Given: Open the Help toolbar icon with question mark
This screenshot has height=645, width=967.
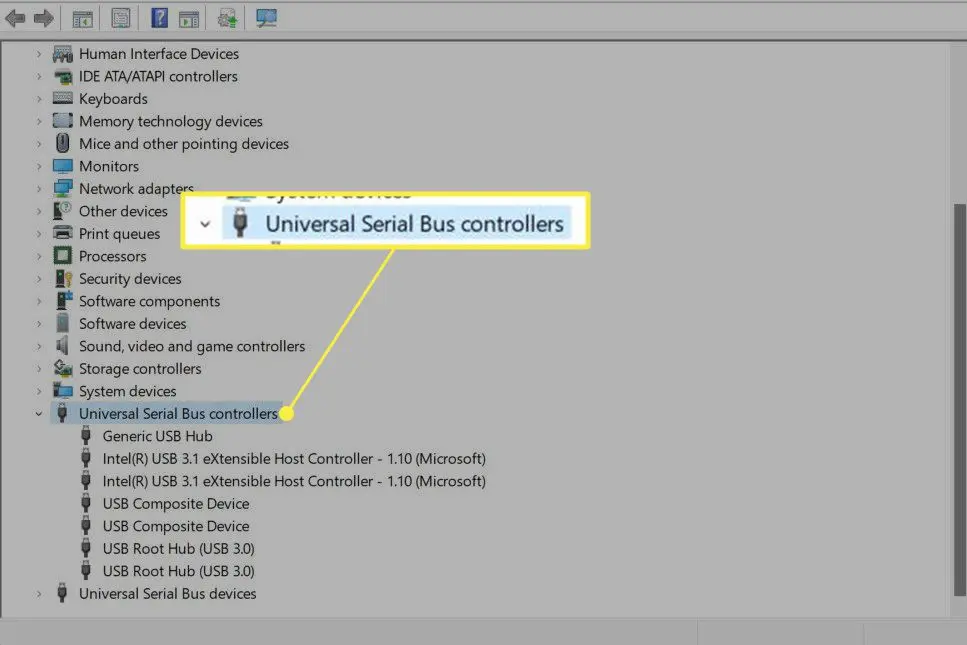Looking at the screenshot, I should [159, 18].
